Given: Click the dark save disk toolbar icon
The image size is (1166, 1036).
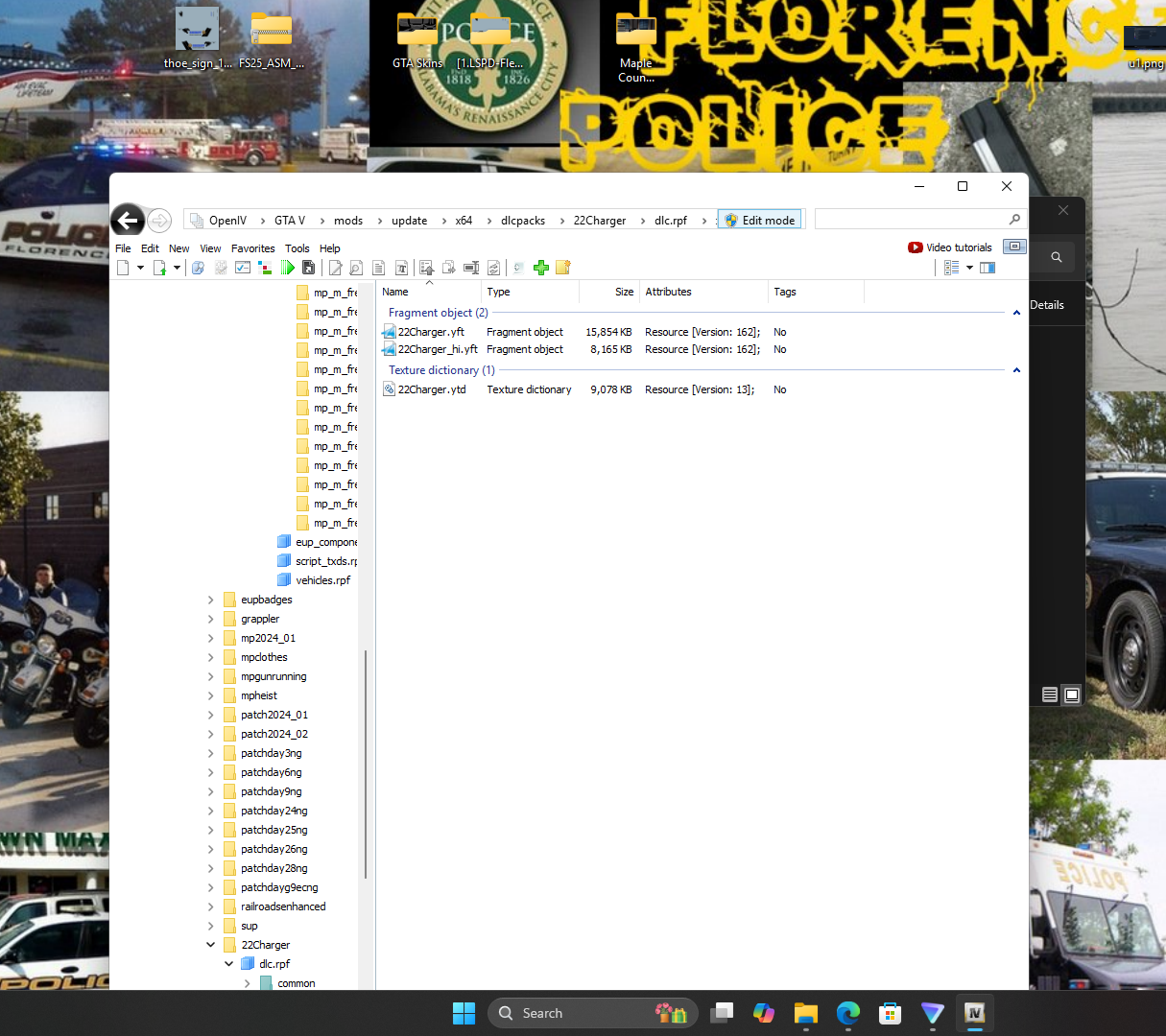Looking at the screenshot, I should click(308, 268).
